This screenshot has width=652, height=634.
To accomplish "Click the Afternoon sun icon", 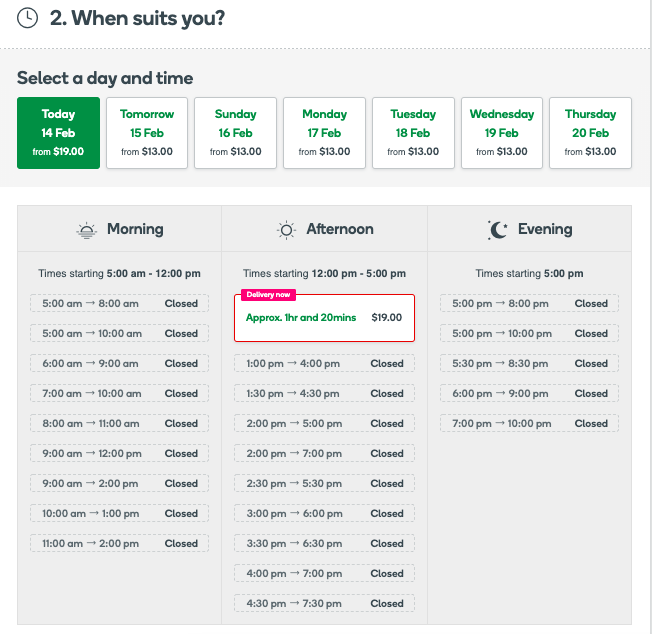I will pos(286,229).
